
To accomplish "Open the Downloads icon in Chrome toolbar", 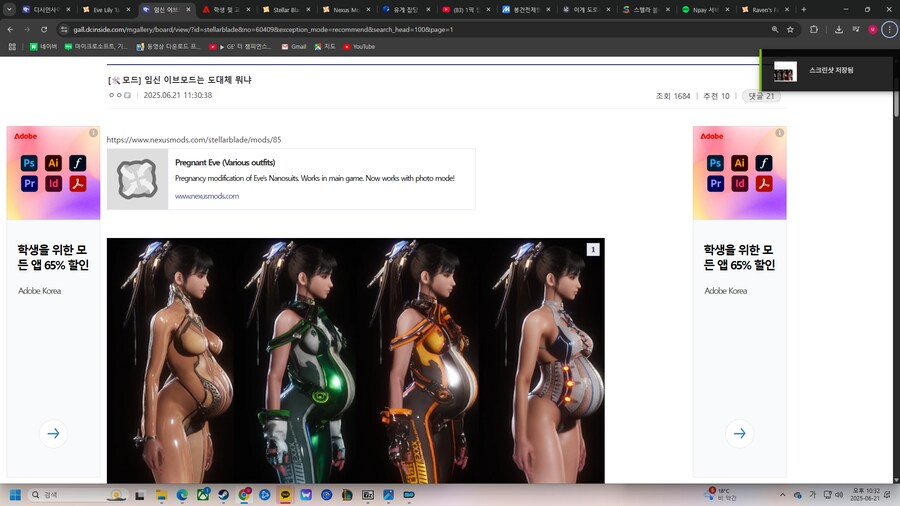I will (x=839, y=29).
